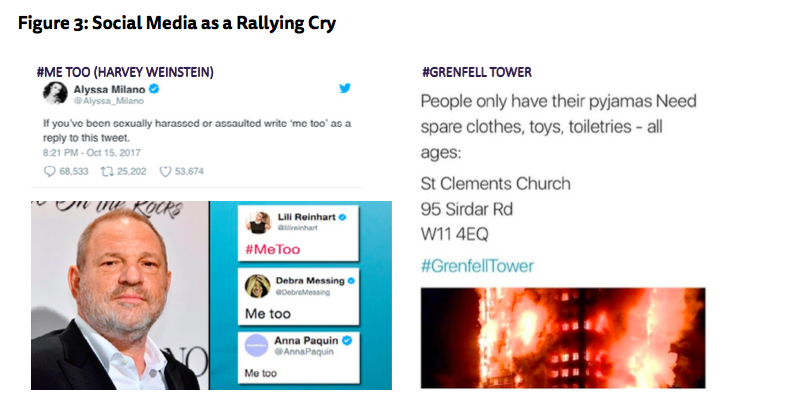This screenshot has width=799, height=419.
Task: Click the Alyssa Milano display name
Action: [108, 89]
